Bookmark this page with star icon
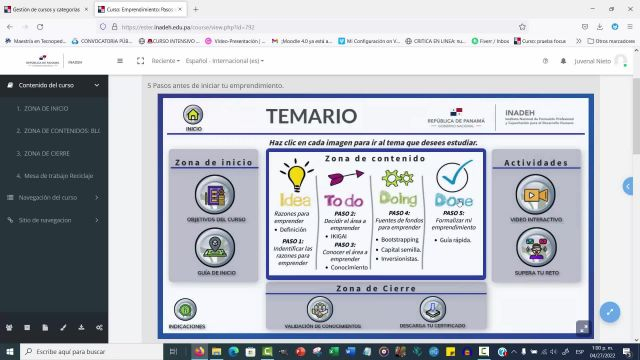640x360 pixels. tap(522, 27)
